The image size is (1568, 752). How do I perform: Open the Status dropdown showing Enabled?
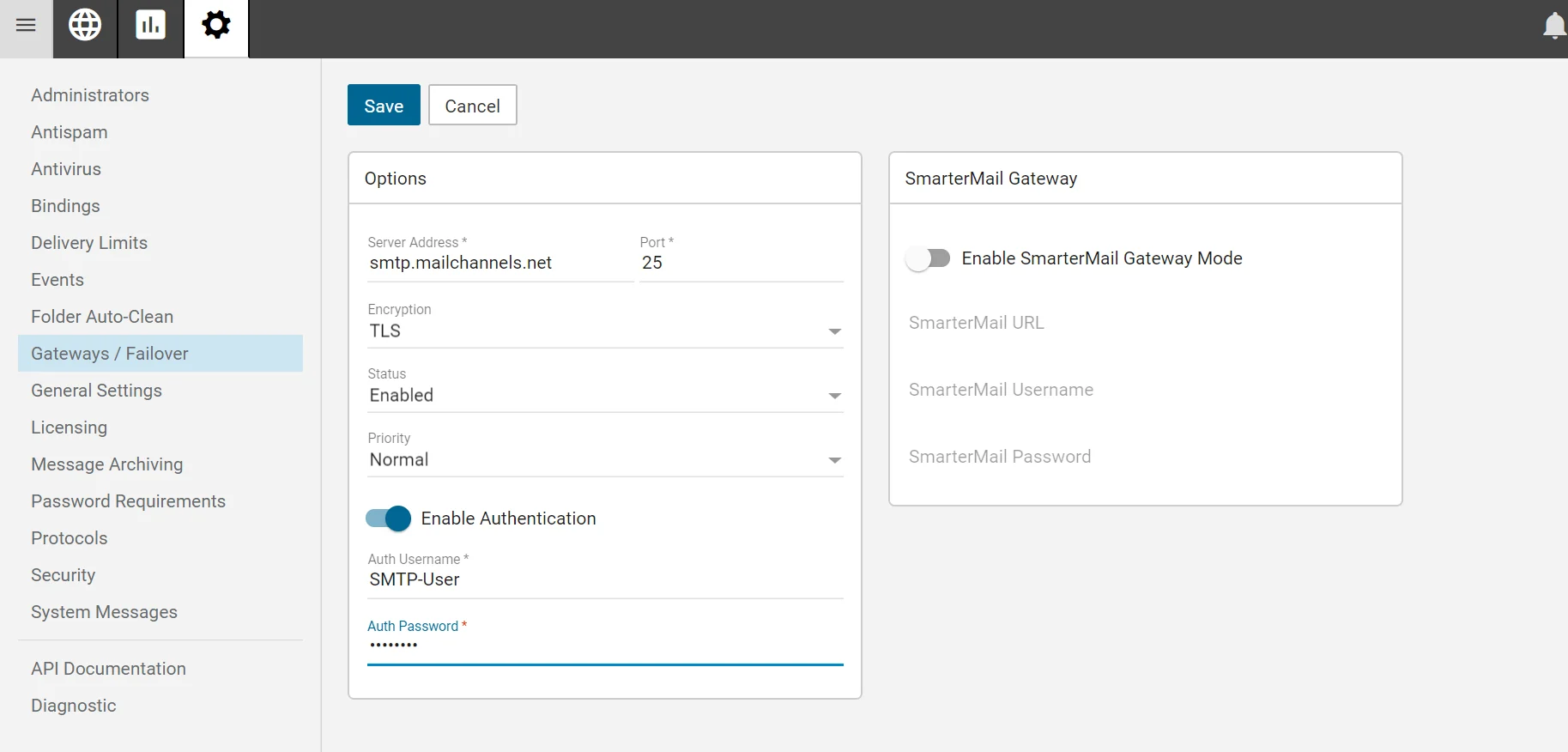(x=605, y=395)
